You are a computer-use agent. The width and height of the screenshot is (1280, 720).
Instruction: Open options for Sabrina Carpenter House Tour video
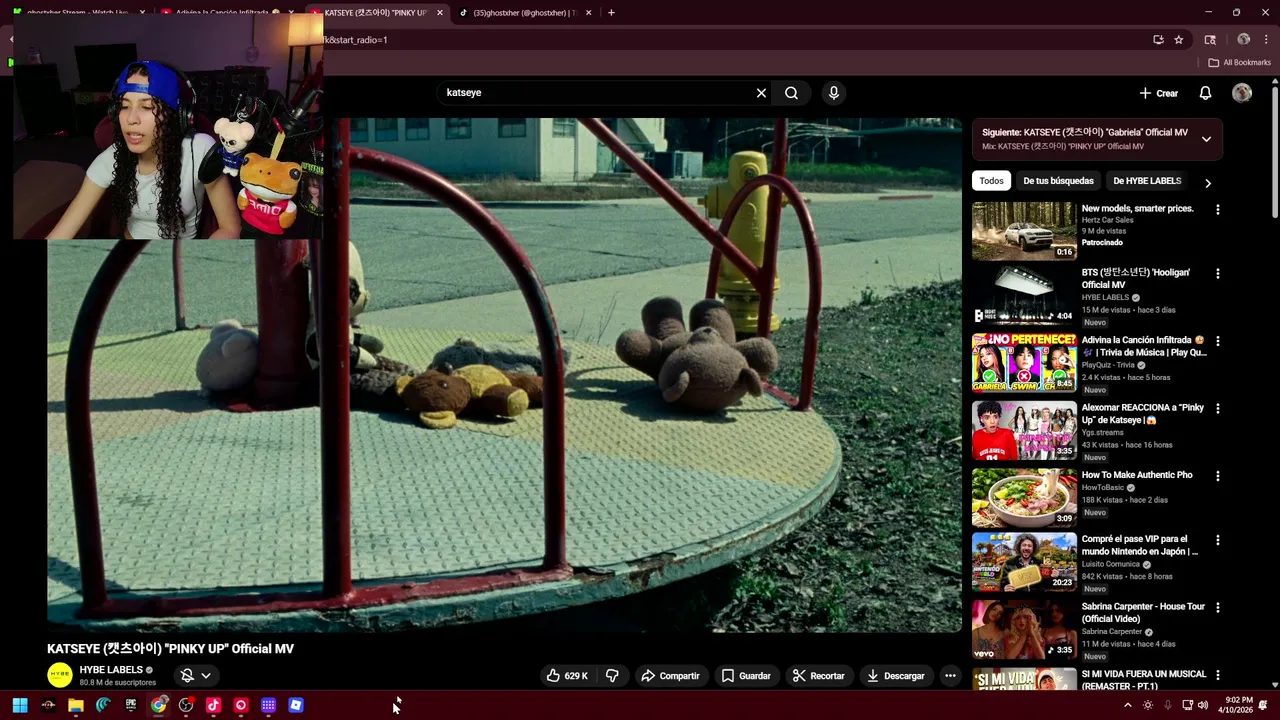(1217, 608)
